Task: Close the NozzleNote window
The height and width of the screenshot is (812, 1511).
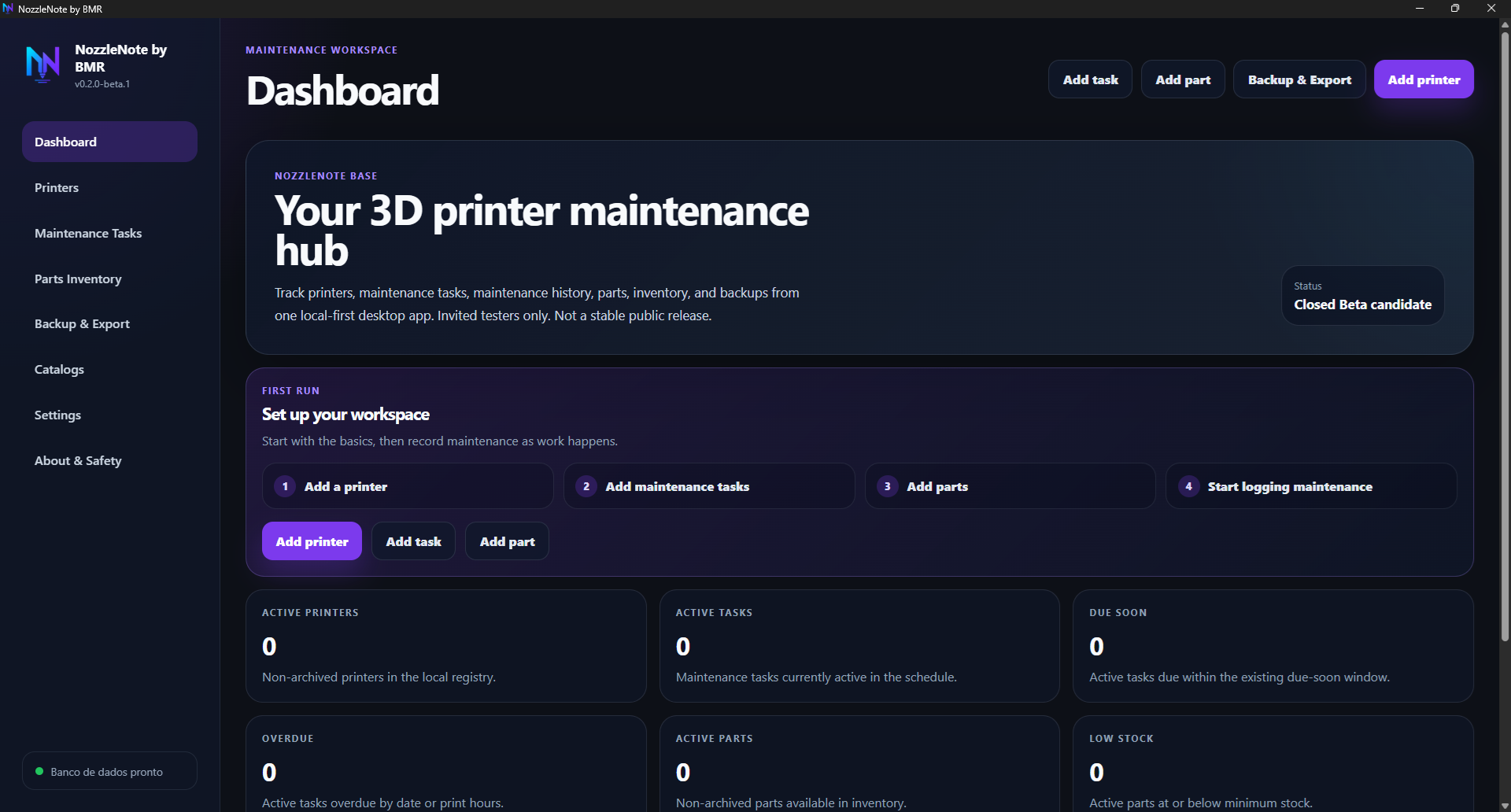Action: pos(1491,9)
